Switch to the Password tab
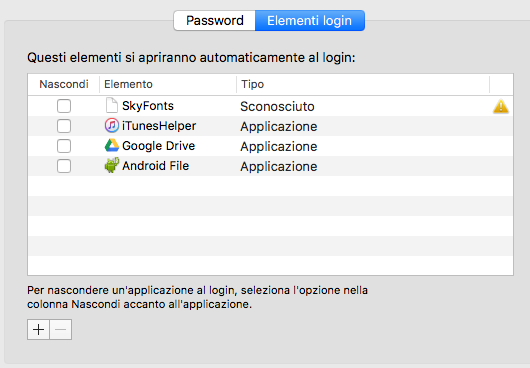Viewport: 530px width, 368px height. click(215, 21)
